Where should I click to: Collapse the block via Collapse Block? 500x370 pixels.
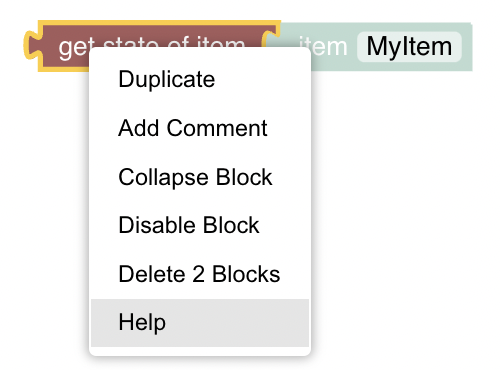200,177
